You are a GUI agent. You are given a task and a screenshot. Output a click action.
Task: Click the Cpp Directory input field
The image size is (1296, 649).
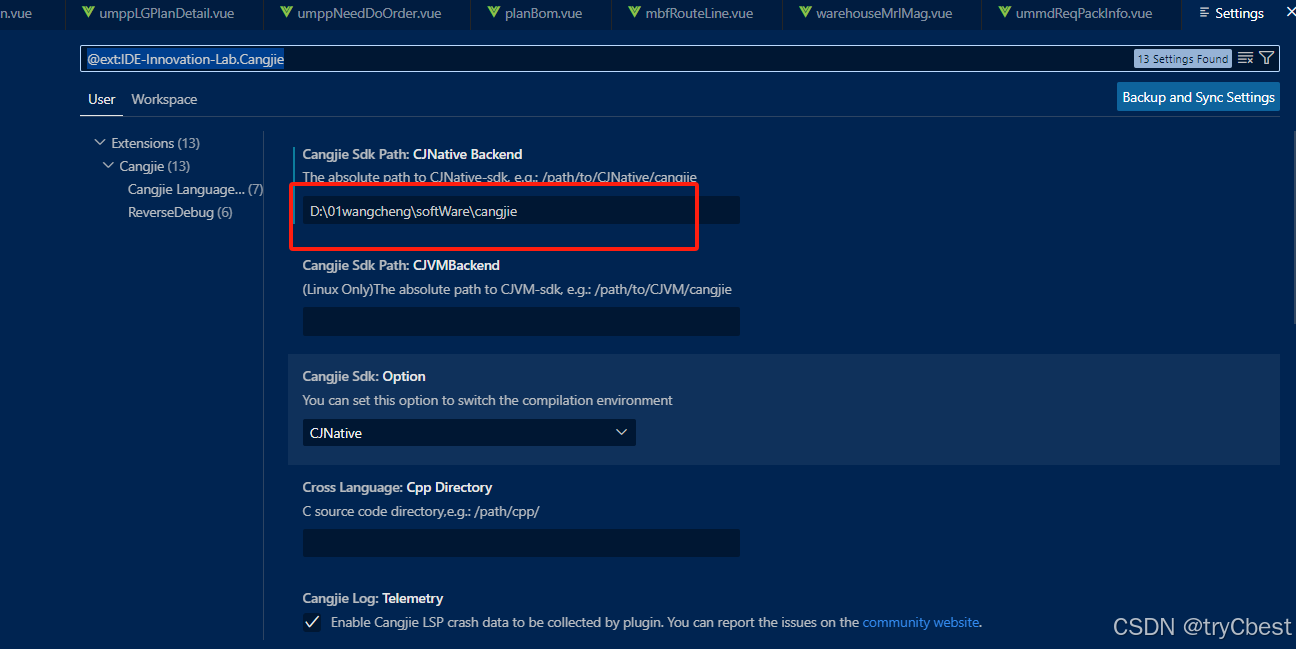[x=521, y=543]
